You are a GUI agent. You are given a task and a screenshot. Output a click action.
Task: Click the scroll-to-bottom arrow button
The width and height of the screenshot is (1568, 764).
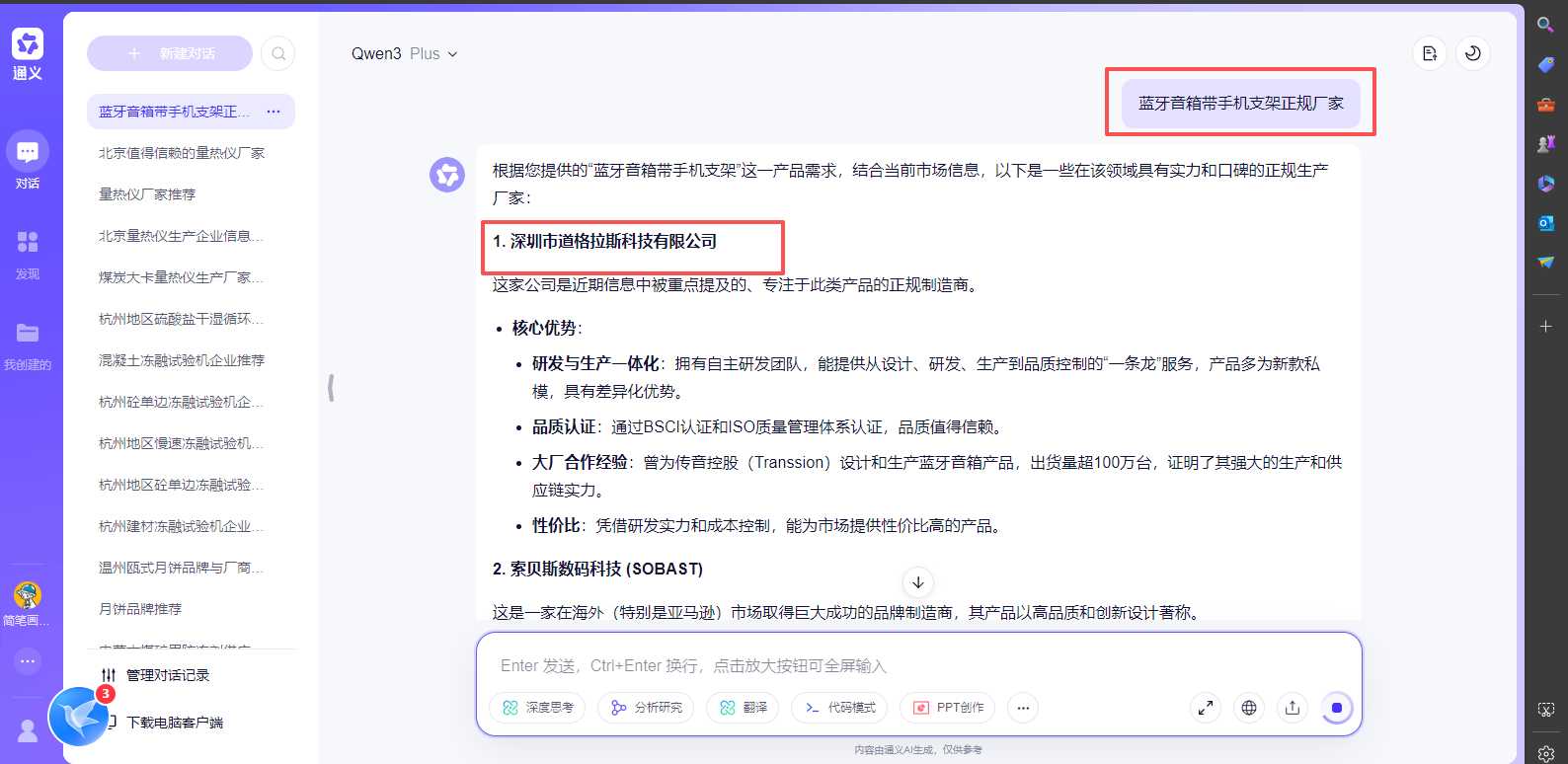click(x=918, y=582)
